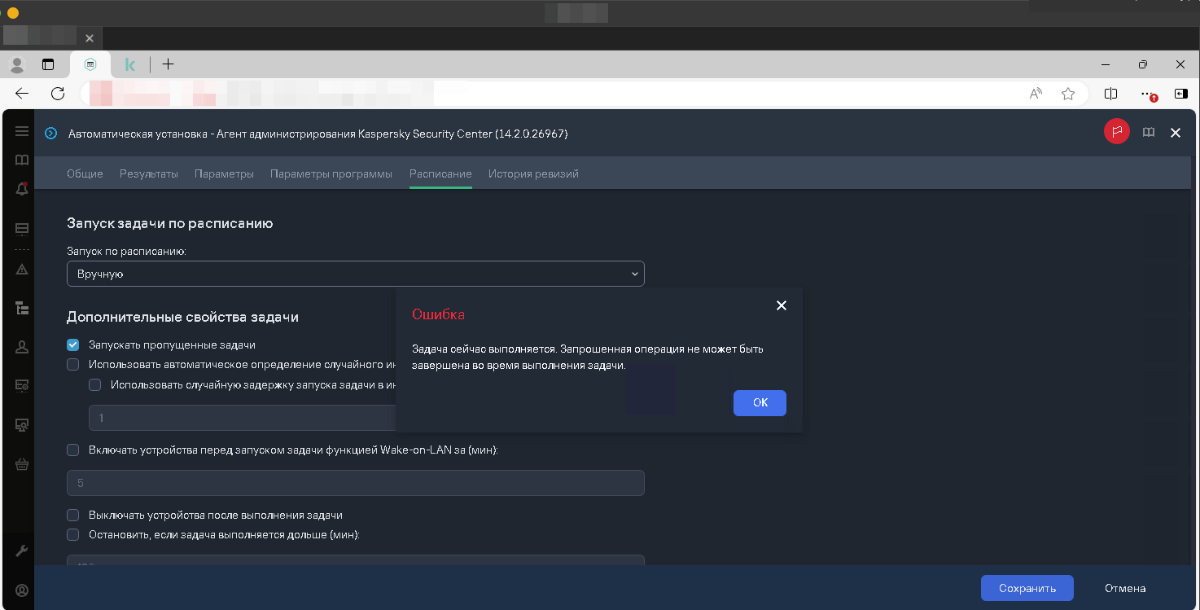Switch to the second browser tab with k icon
This screenshot has width=1200, height=610.
point(129,64)
